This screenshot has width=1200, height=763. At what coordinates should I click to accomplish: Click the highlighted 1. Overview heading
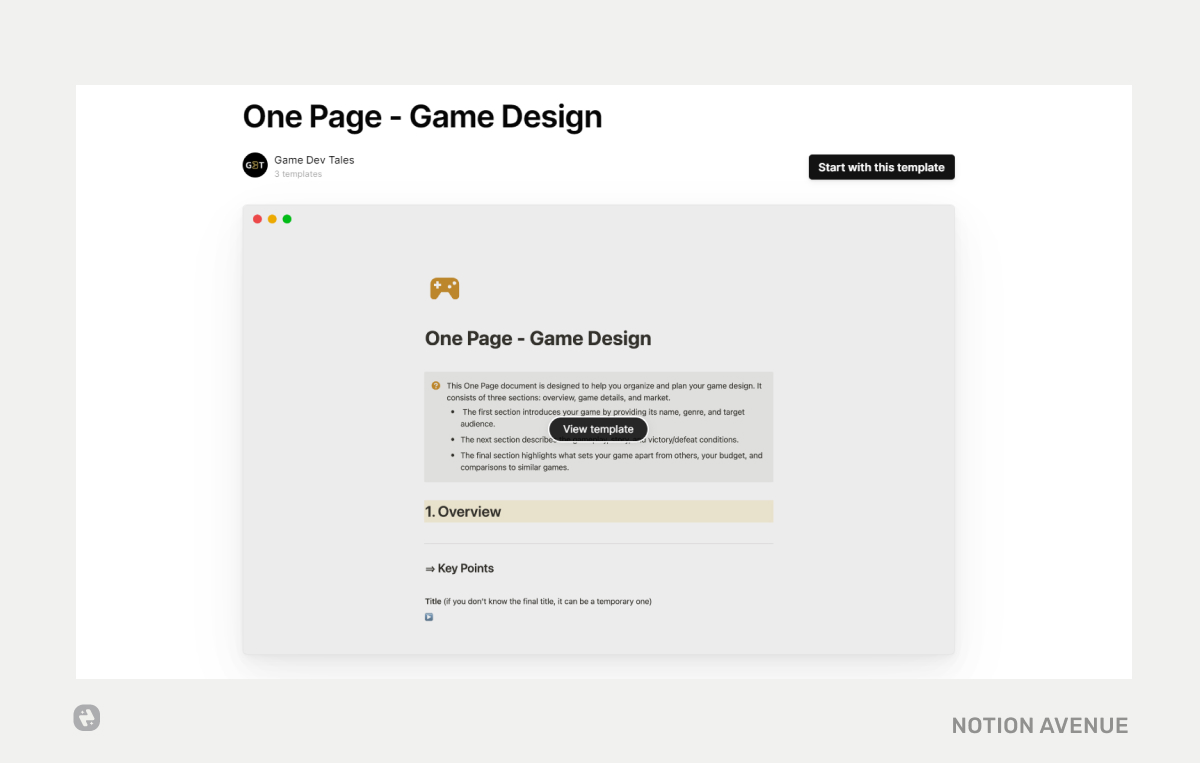(463, 511)
